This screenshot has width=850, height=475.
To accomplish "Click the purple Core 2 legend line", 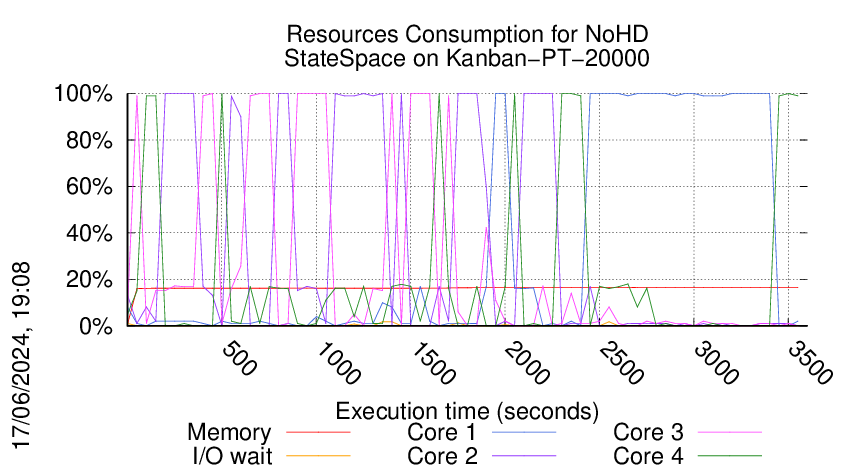I will (524, 456).
